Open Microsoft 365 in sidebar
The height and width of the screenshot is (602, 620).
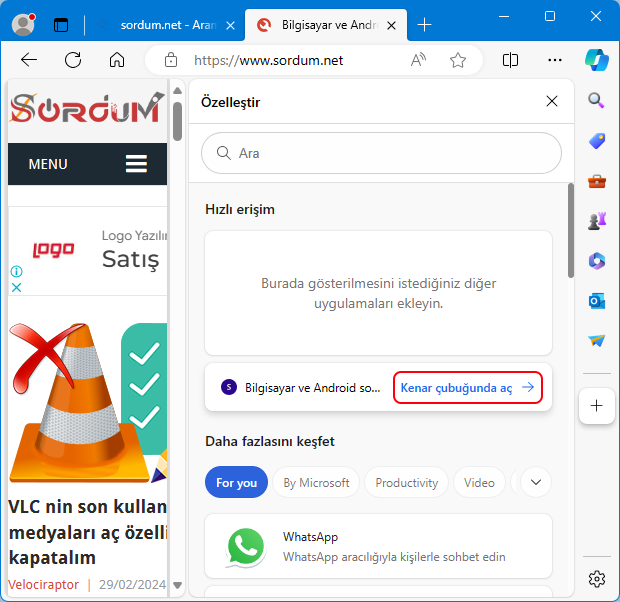pyautogui.click(x=597, y=261)
